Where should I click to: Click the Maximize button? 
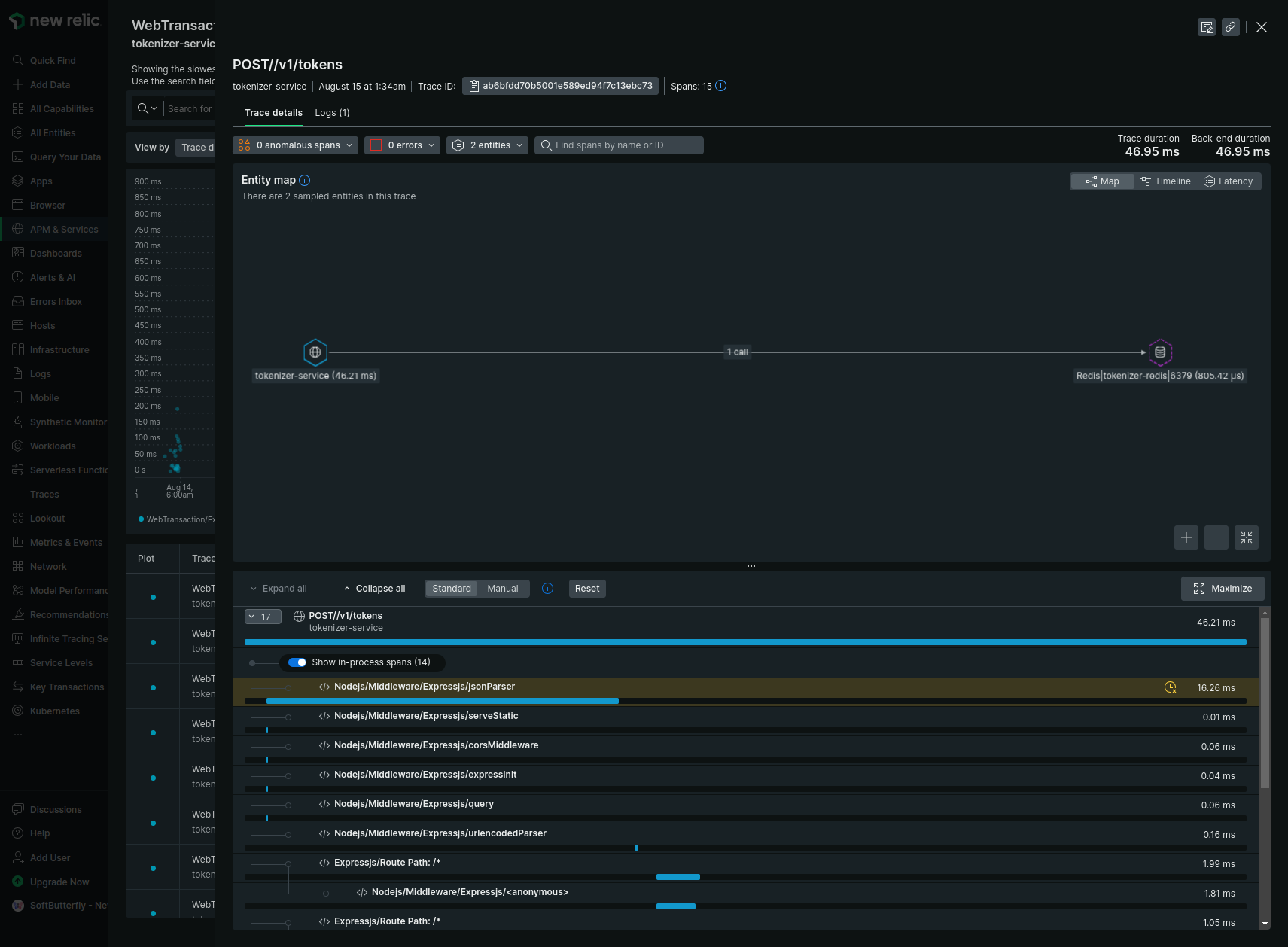coord(1223,589)
